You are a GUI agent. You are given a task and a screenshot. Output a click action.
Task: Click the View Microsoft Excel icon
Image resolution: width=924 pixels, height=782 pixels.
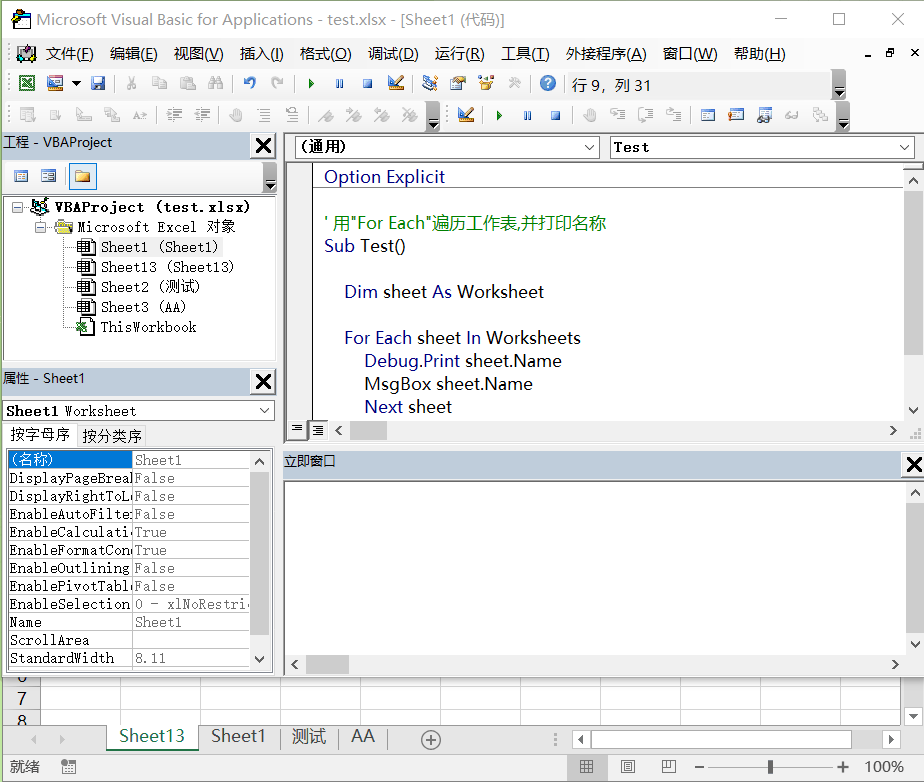coord(27,83)
